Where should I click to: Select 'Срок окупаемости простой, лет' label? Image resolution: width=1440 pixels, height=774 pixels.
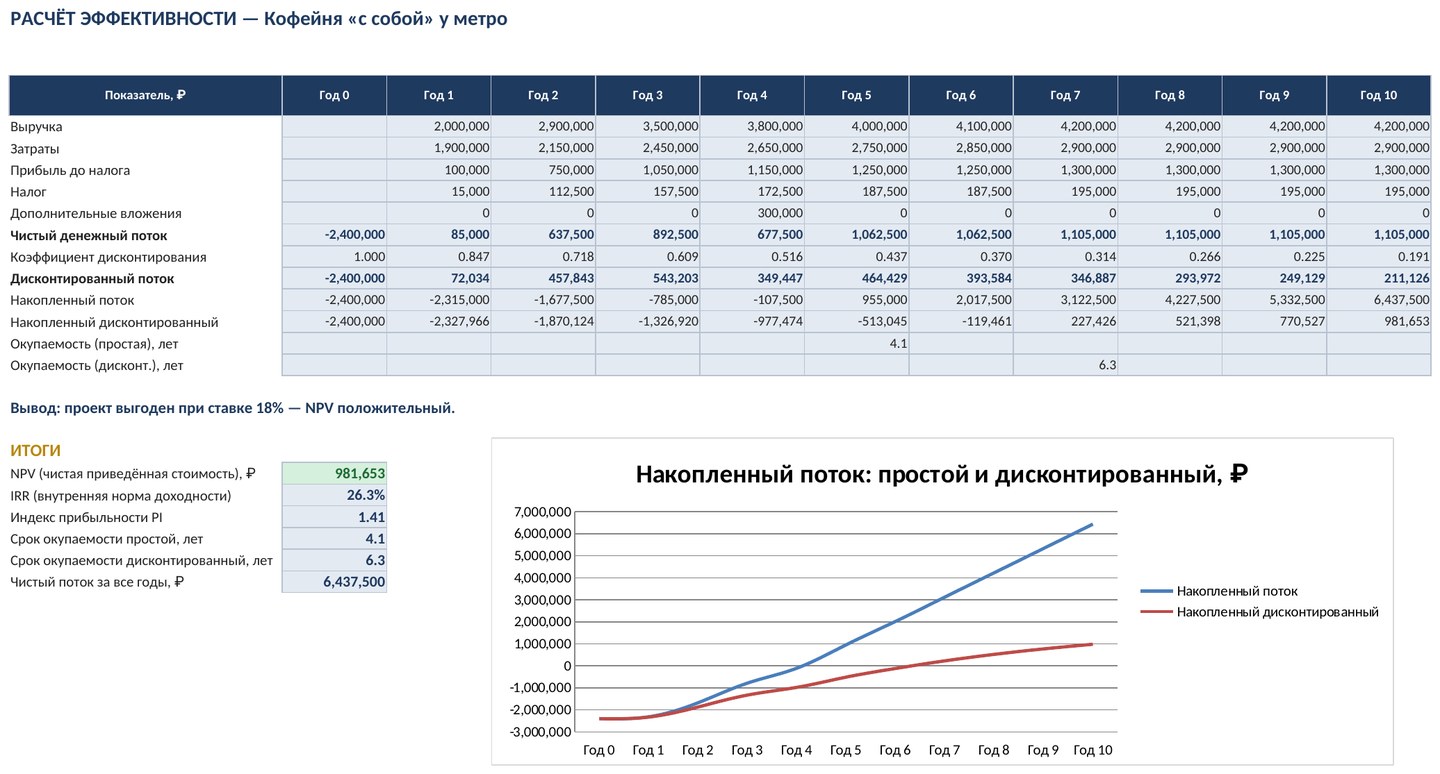coord(107,539)
